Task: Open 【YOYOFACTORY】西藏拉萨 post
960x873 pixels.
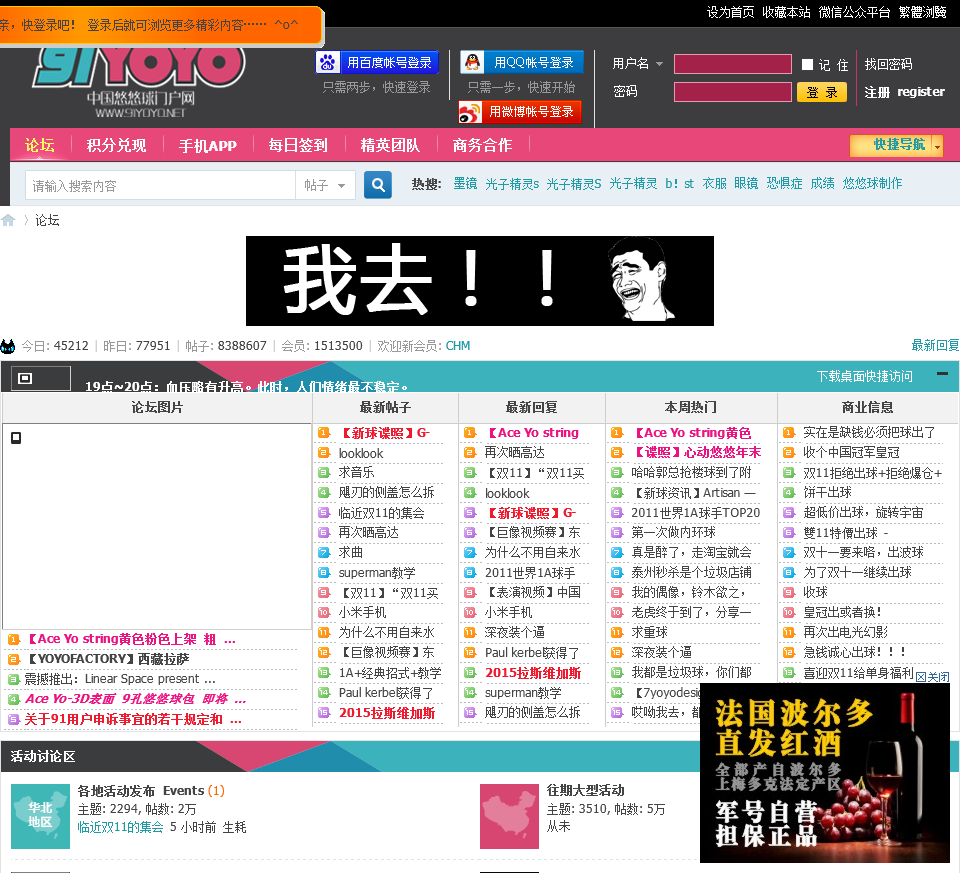Action: pyautogui.click(x=107, y=659)
